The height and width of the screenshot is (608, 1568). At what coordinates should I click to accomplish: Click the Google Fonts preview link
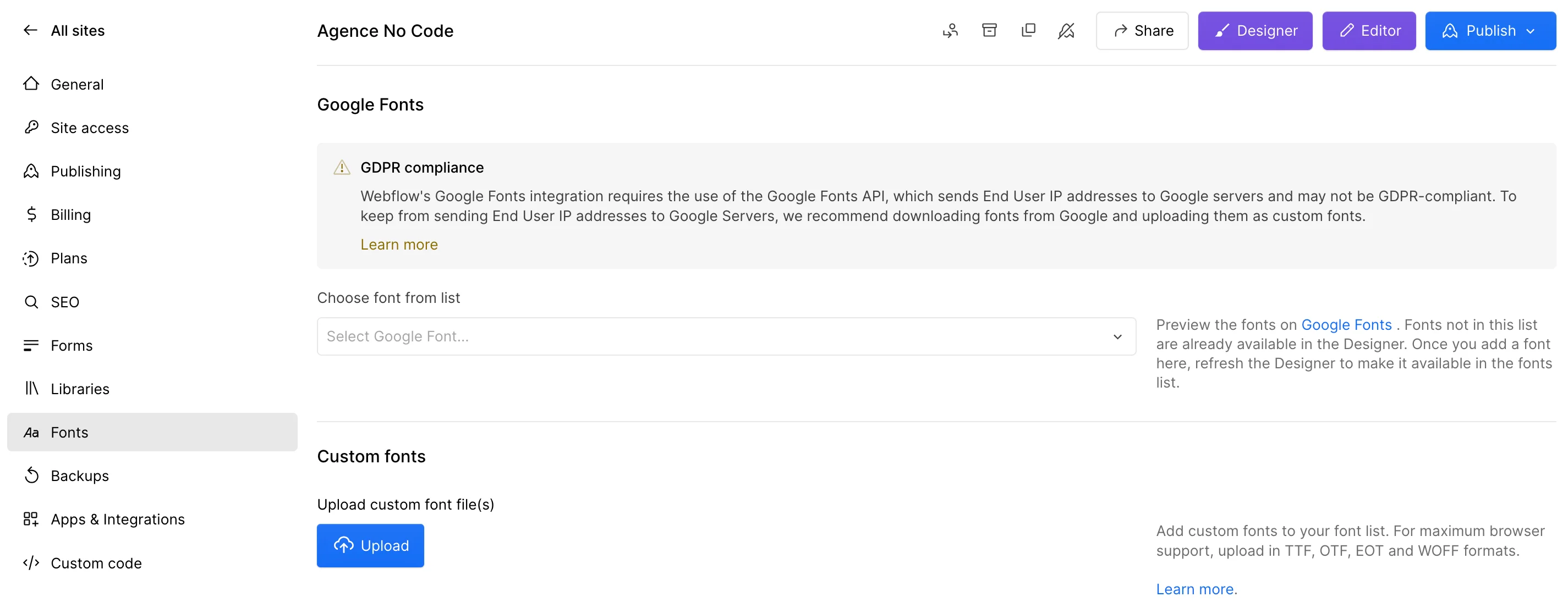[x=1345, y=324]
